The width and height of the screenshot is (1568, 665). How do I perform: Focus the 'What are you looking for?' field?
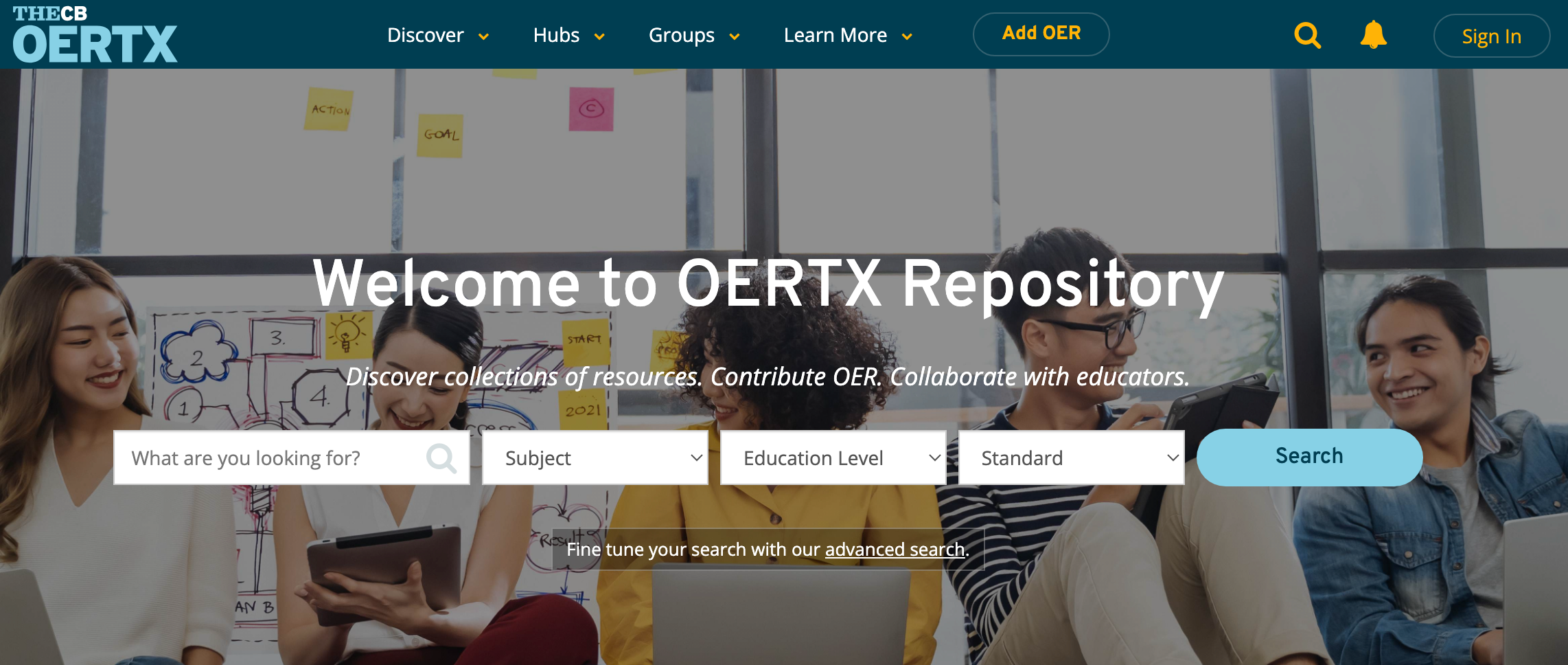pyautogui.click(x=292, y=458)
